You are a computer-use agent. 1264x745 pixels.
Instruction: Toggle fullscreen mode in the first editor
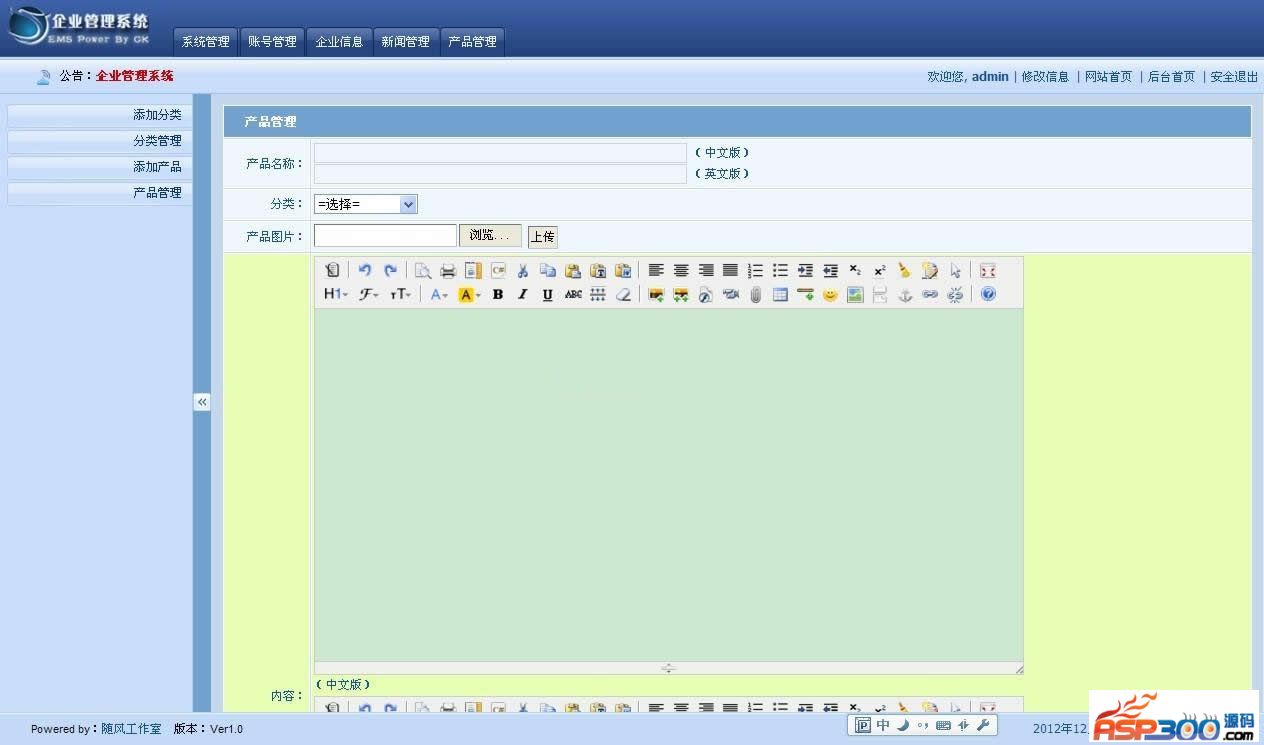click(x=988, y=270)
